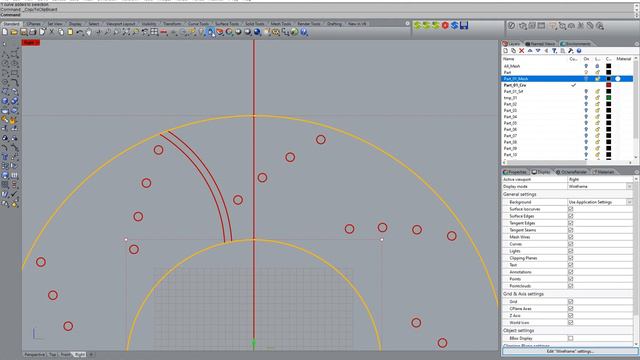Select the Rectangle tool in left sidebar

pos(14,73)
